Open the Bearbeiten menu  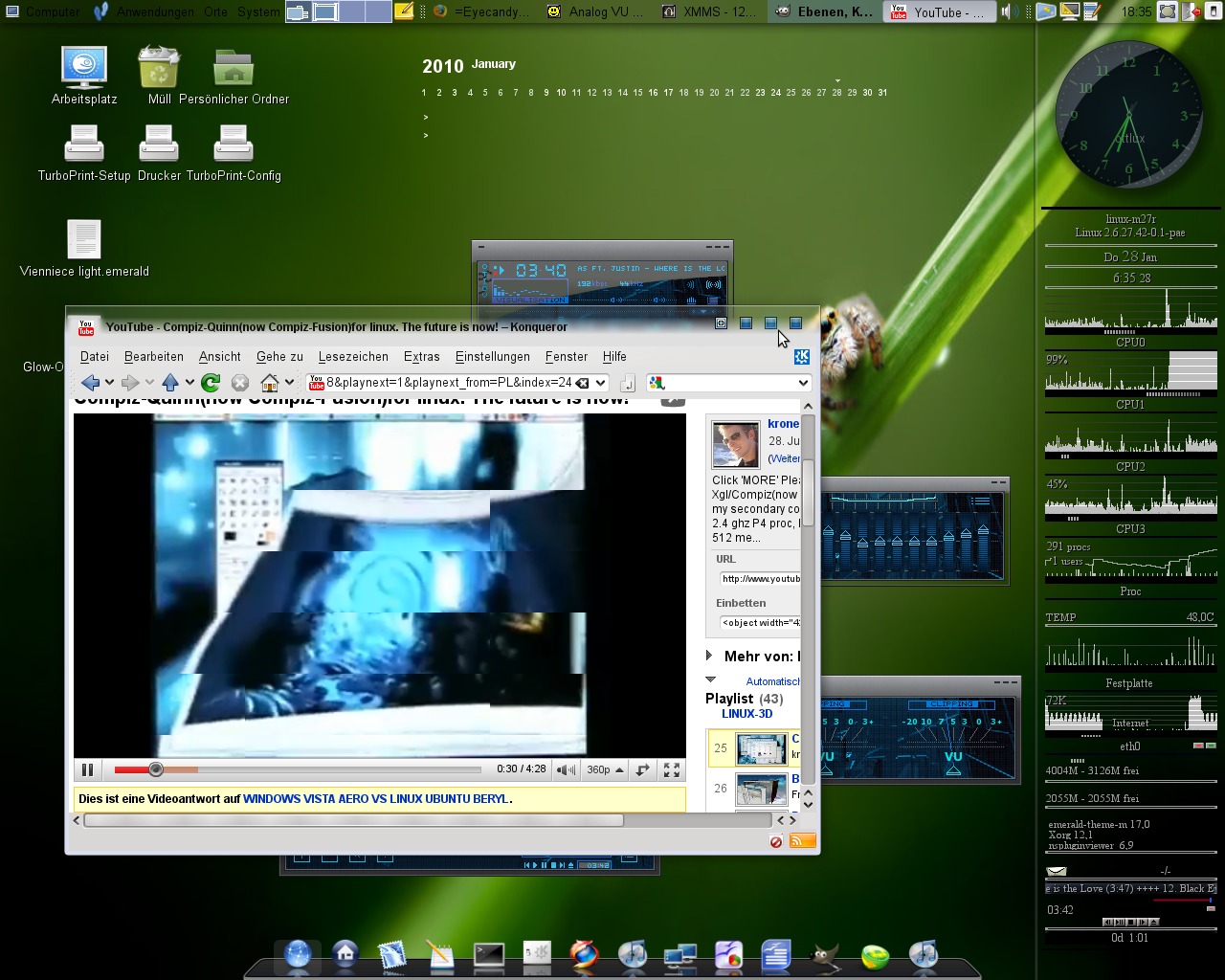tap(154, 356)
